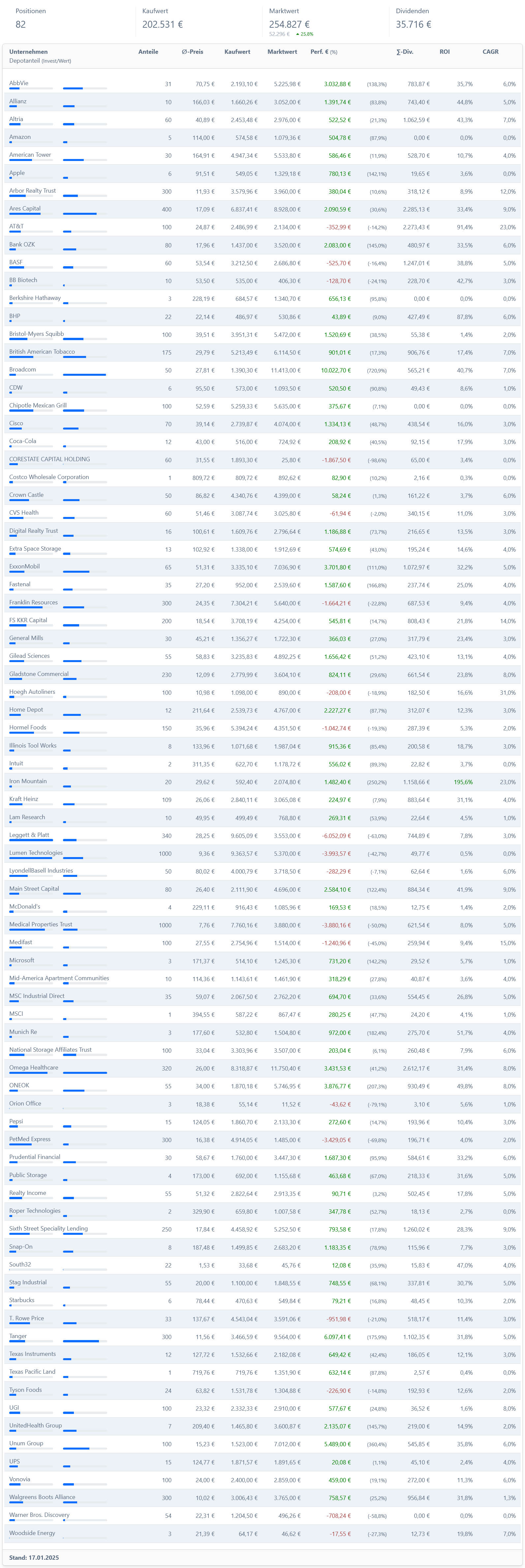The width and height of the screenshot is (525, 1568).
Task: Click the summary Kaufwert total 202.531 €
Action: click(x=163, y=24)
